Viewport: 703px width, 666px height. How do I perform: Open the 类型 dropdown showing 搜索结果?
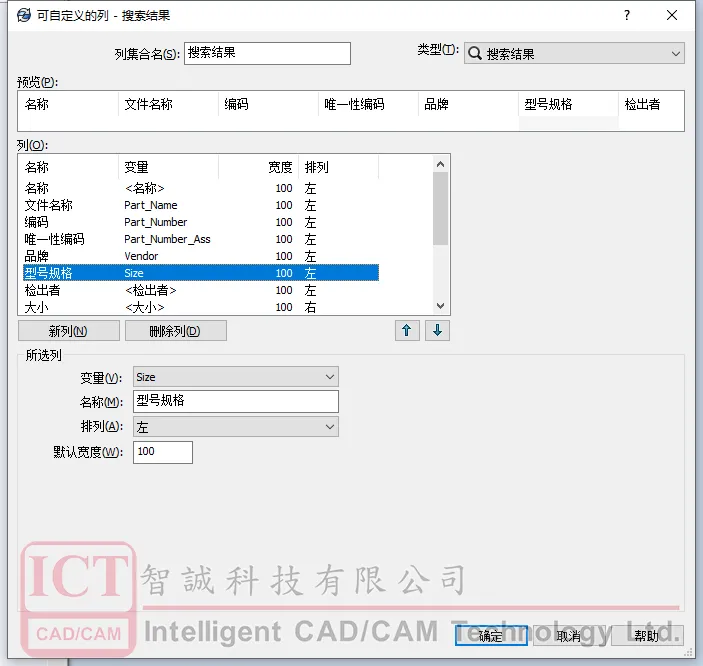[x=574, y=53]
